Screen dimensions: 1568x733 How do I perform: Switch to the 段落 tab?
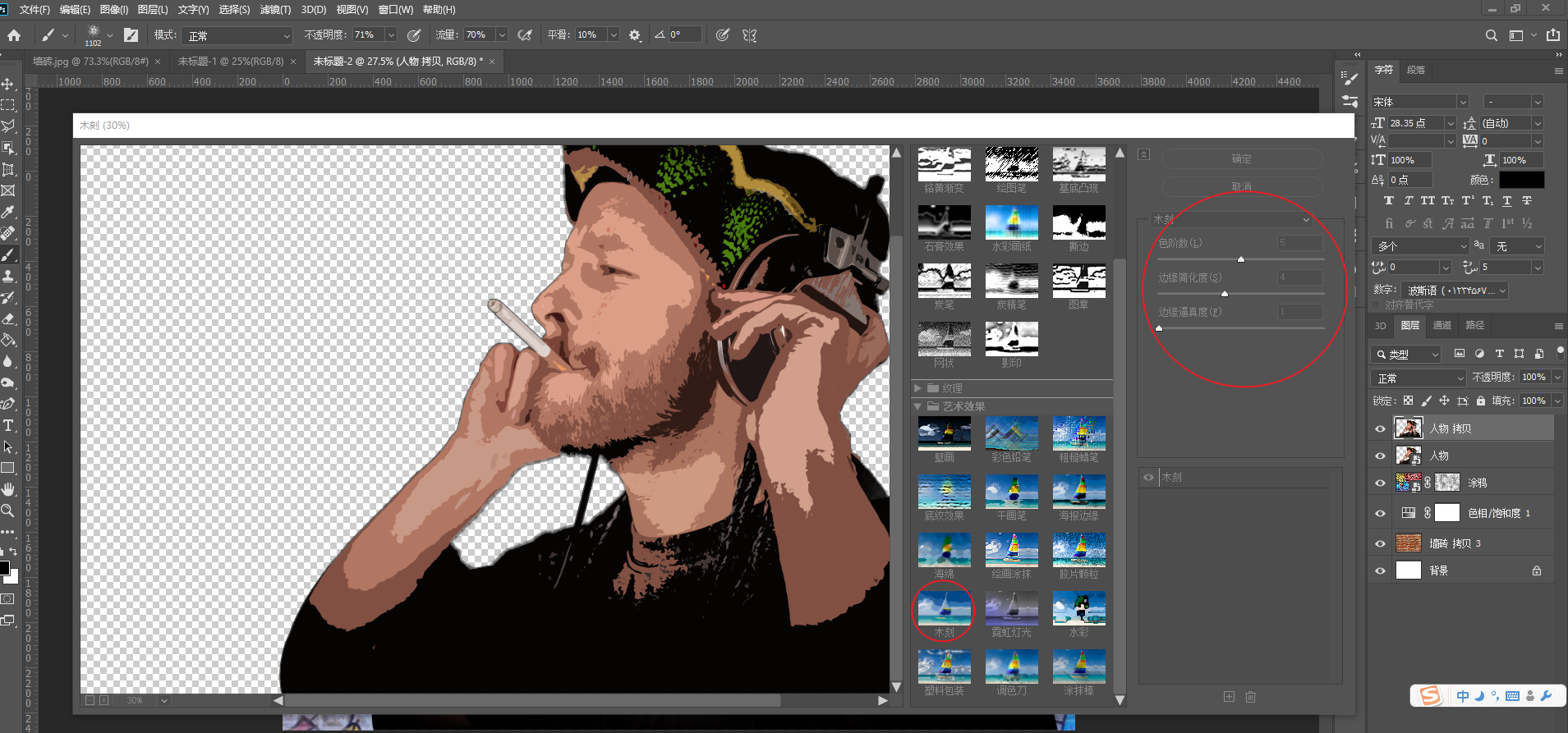(x=1416, y=70)
